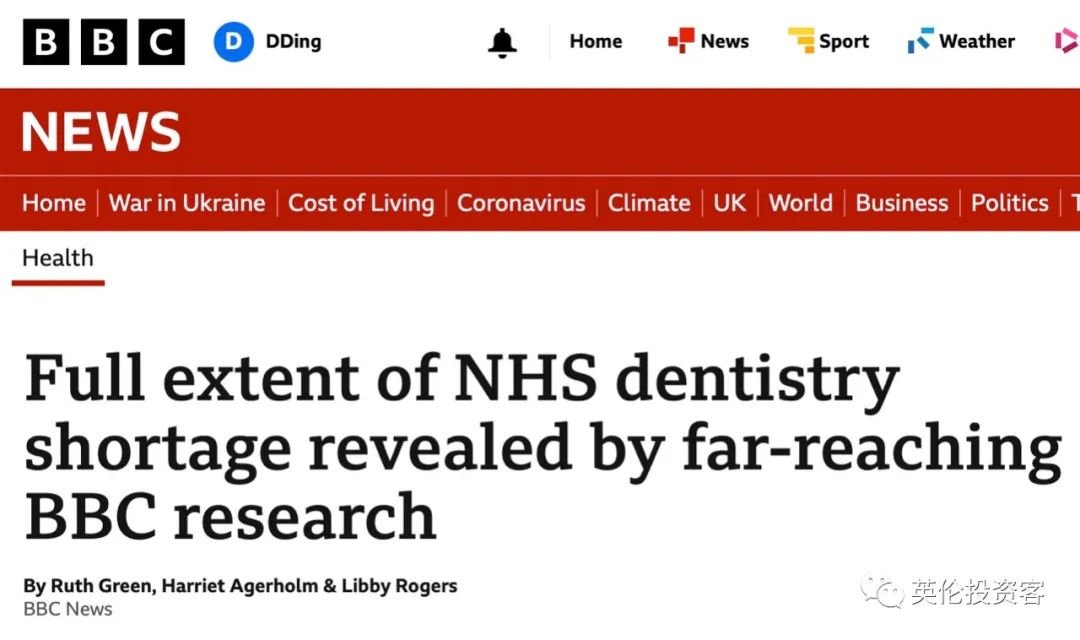Image resolution: width=1080 pixels, height=640 pixels.
Task: Go to Home in top navigation
Action: 596,41
